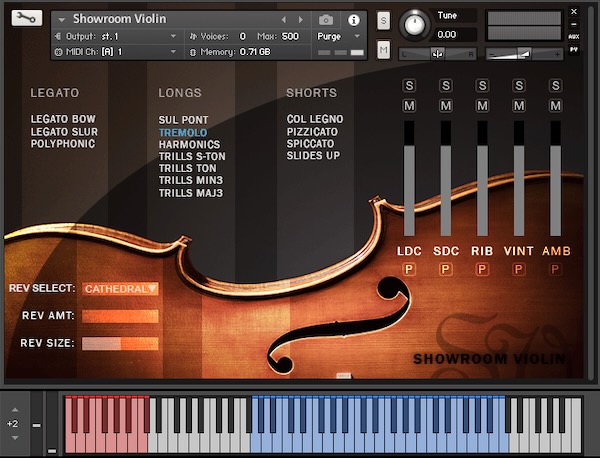The height and width of the screenshot is (458, 600).
Task: Solo the RIB microphone channel
Action: coord(482,85)
